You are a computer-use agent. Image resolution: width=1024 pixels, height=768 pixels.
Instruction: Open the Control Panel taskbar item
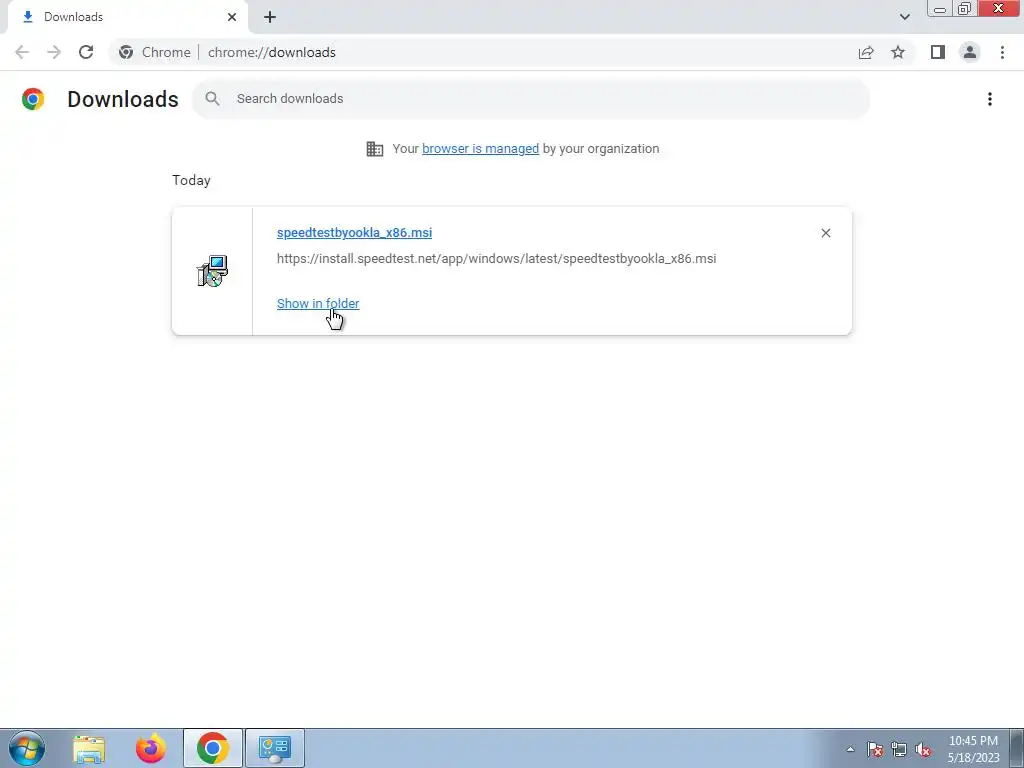click(x=275, y=748)
